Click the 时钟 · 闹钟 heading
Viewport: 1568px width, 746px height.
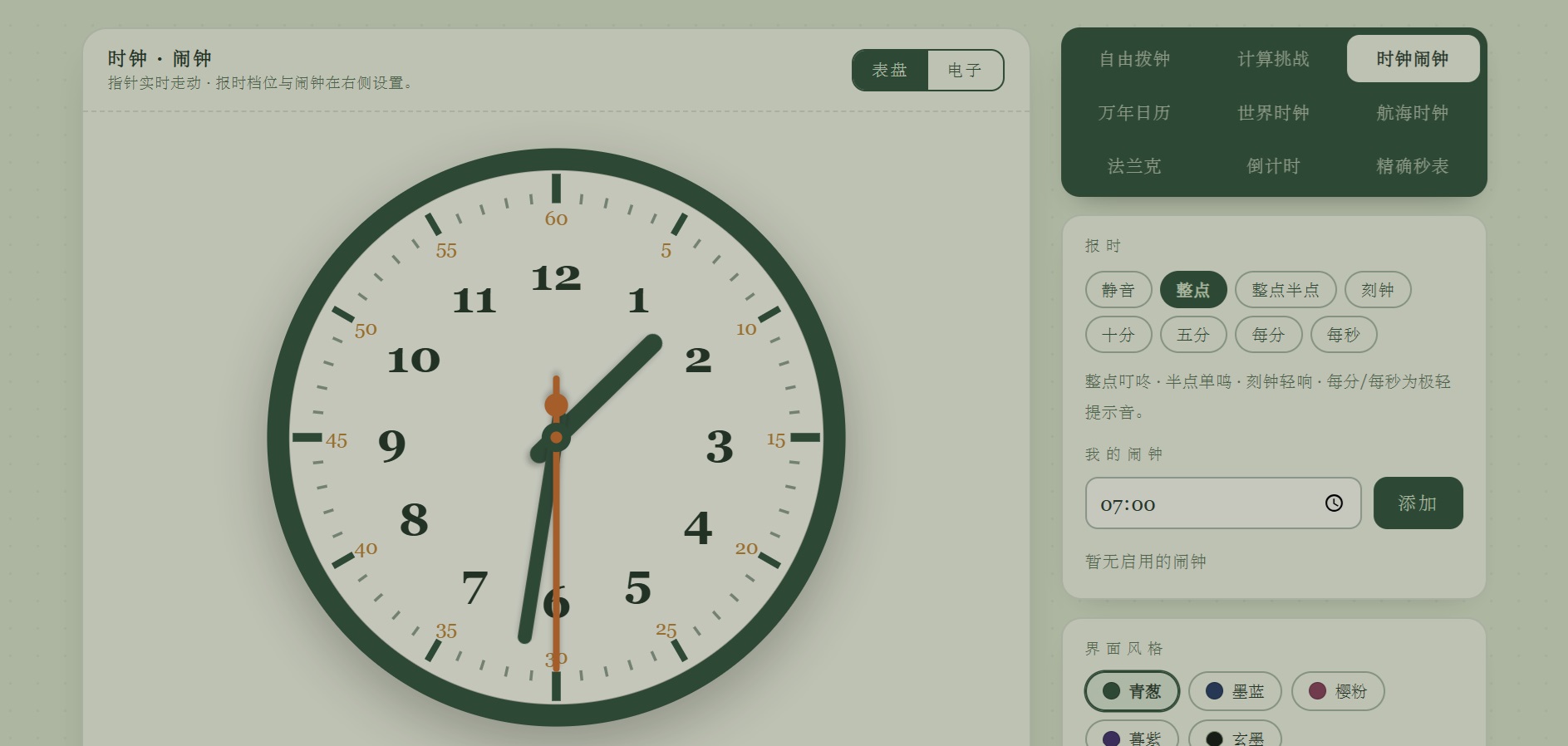[x=160, y=58]
